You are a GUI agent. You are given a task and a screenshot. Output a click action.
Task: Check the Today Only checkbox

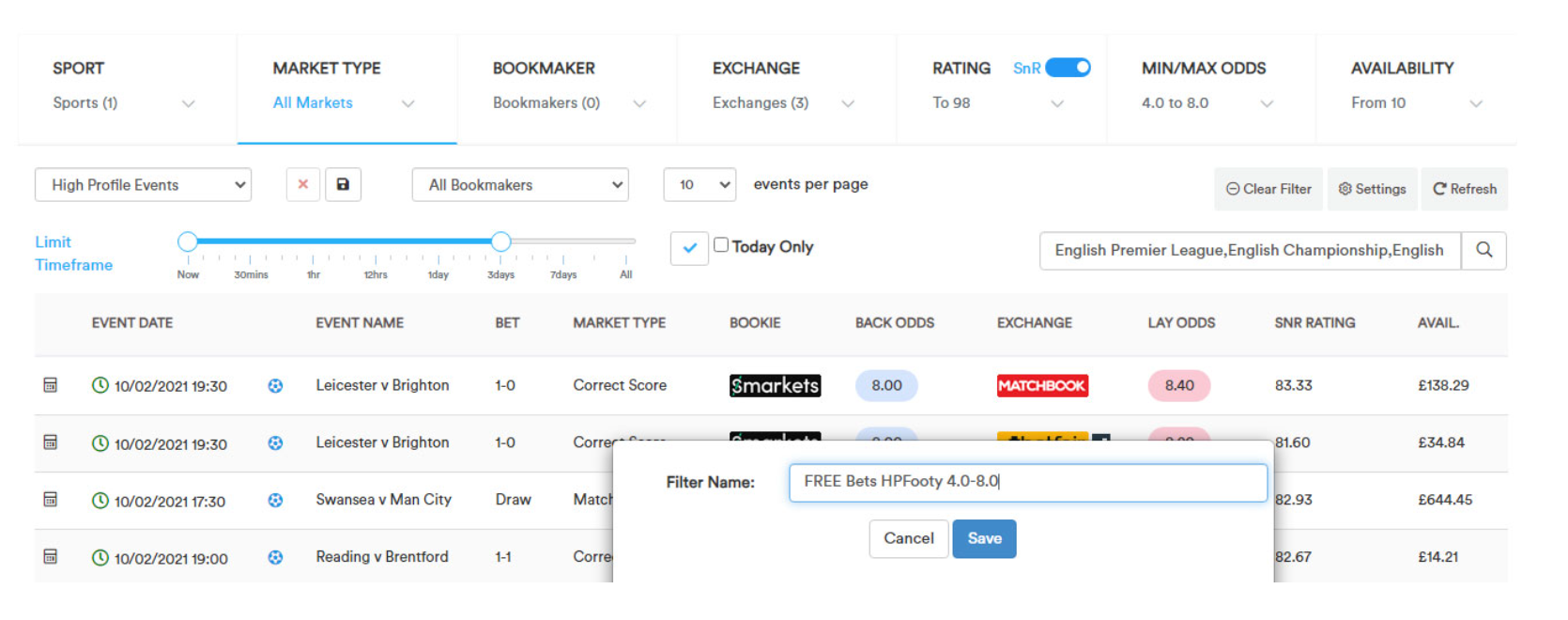pos(721,245)
